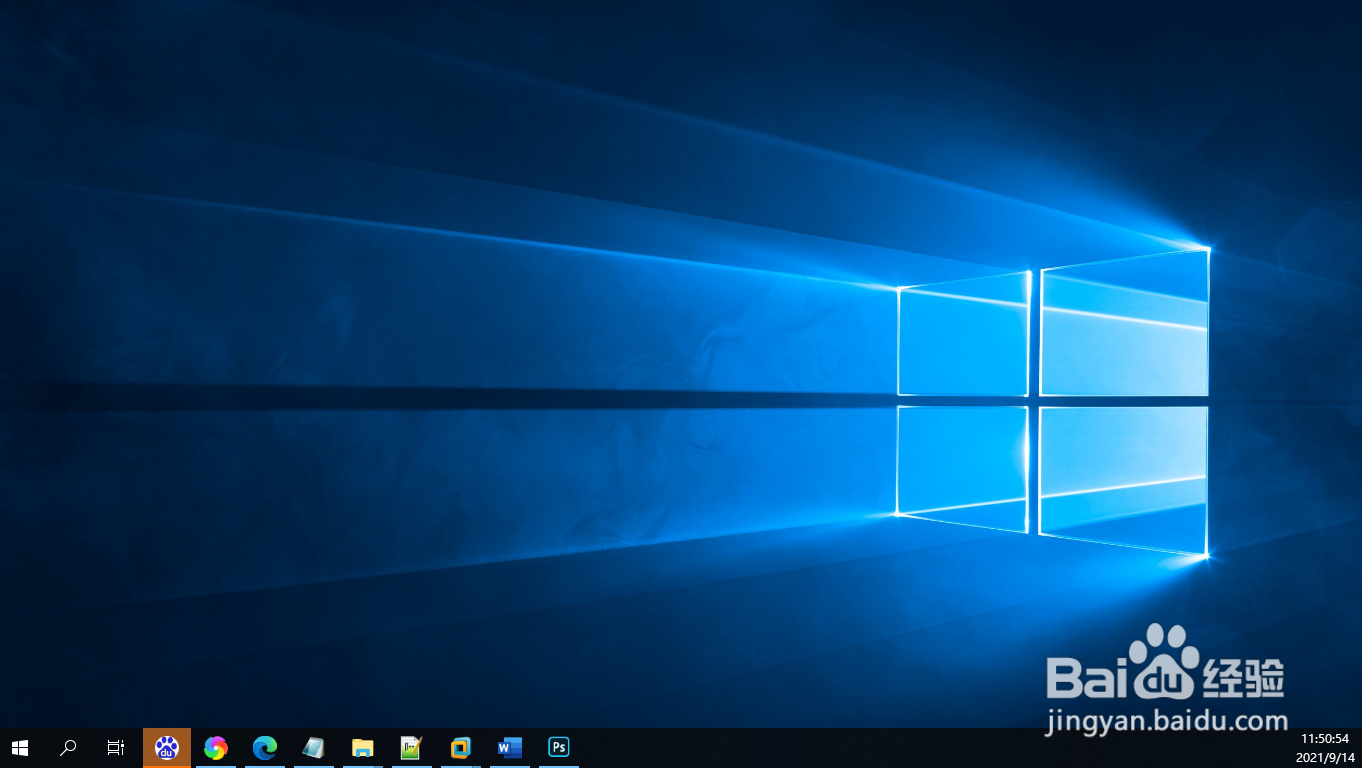
Task: Open the colorful pinwheel browser icon
Action: point(215,747)
